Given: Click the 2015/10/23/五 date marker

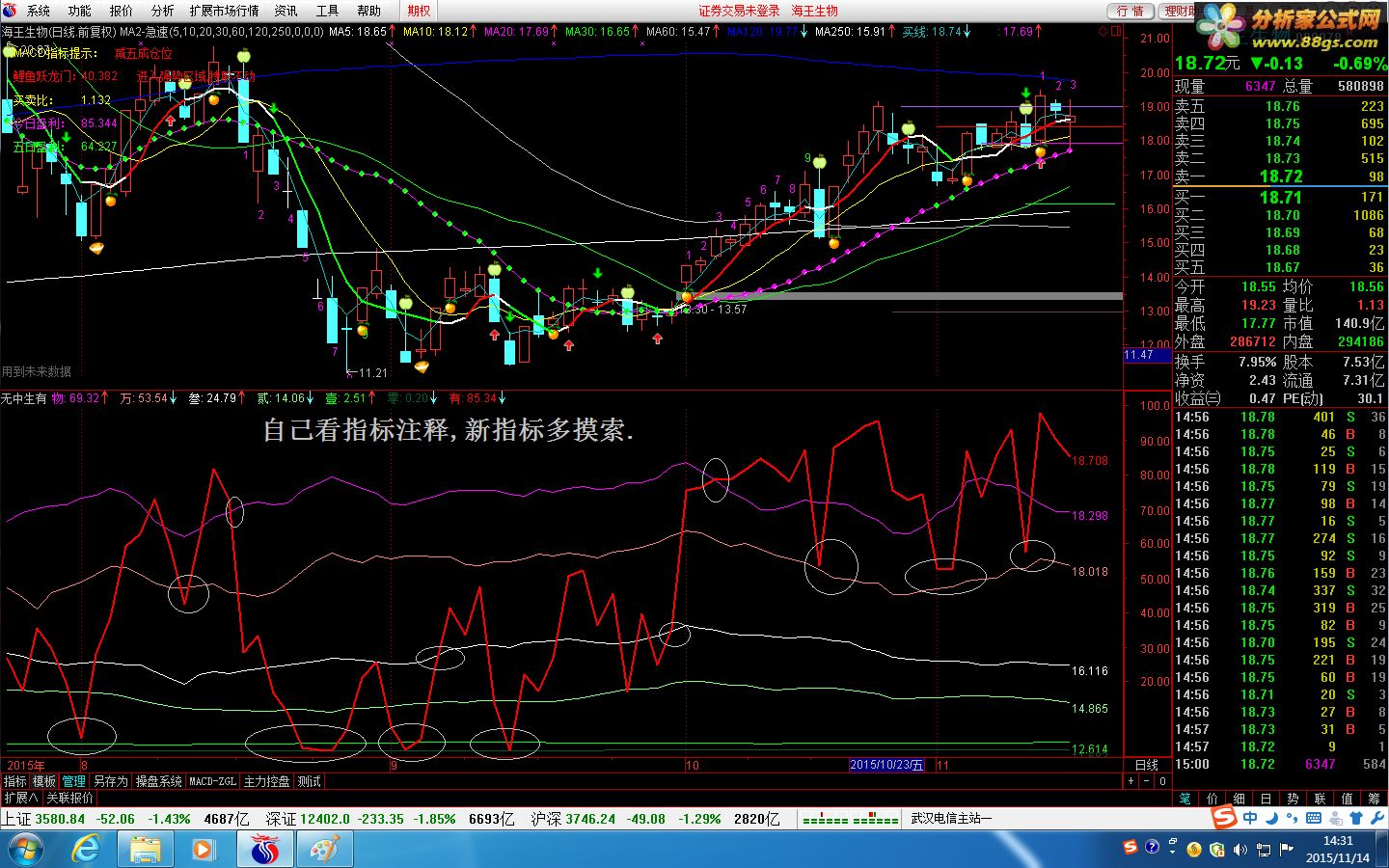Looking at the screenshot, I should [886, 765].
